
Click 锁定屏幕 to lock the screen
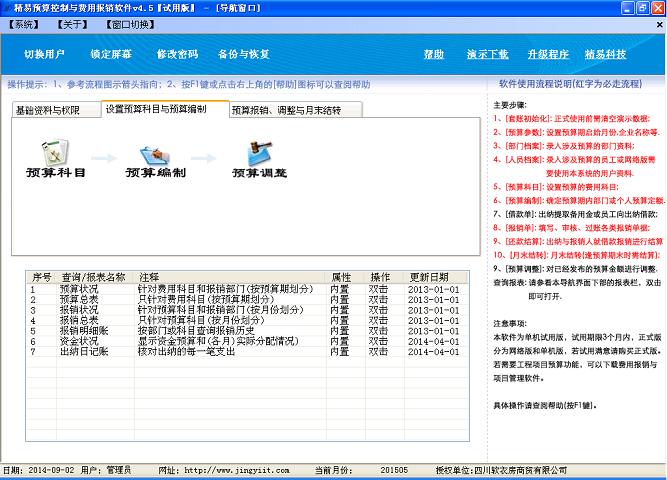[x=111, y=54]
